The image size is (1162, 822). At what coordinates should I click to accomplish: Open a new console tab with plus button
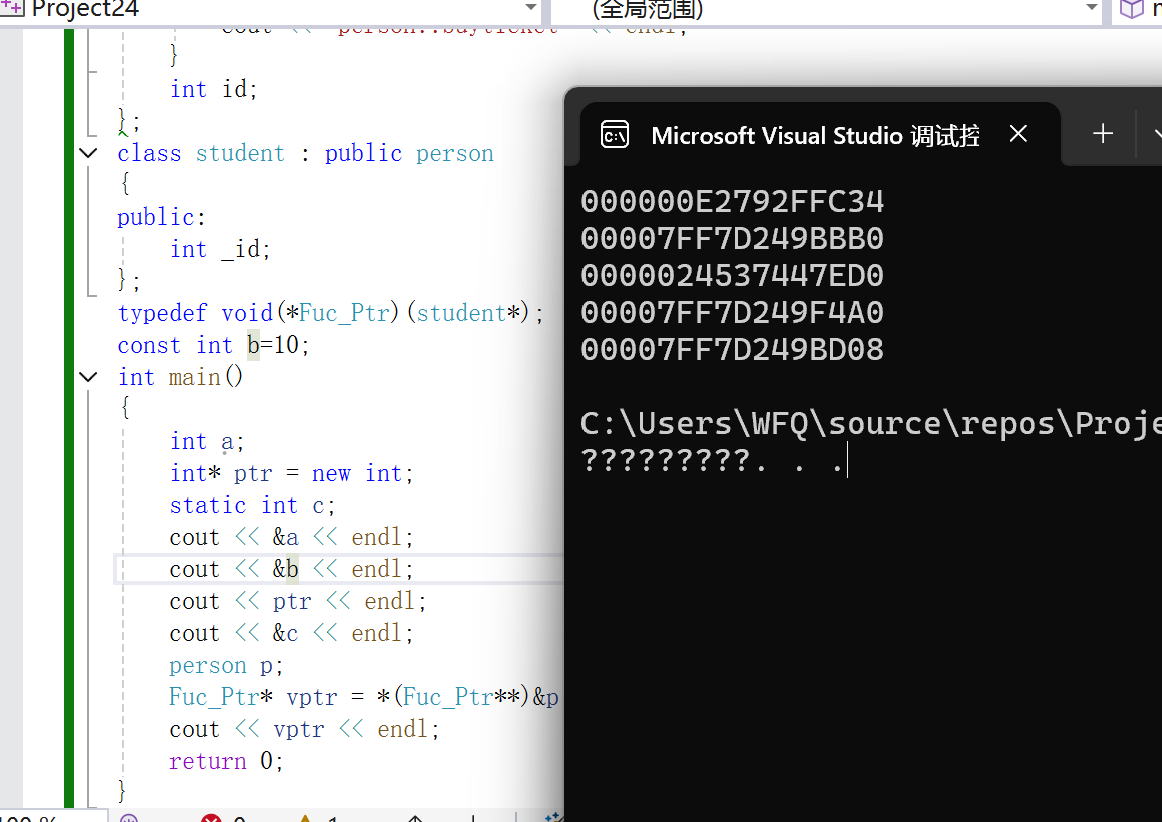pos(1103,134)
